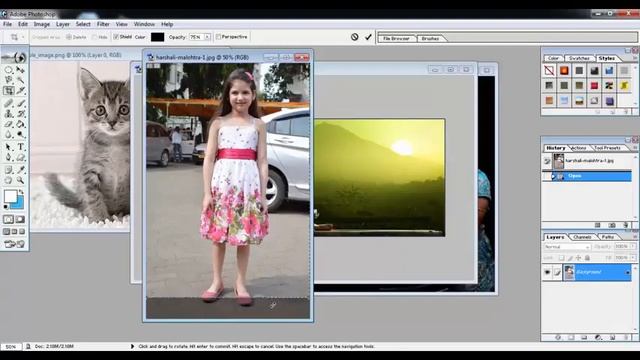Switch to the Swatches tab
This screenshot has width=640, height=360.
pos(579,58)
